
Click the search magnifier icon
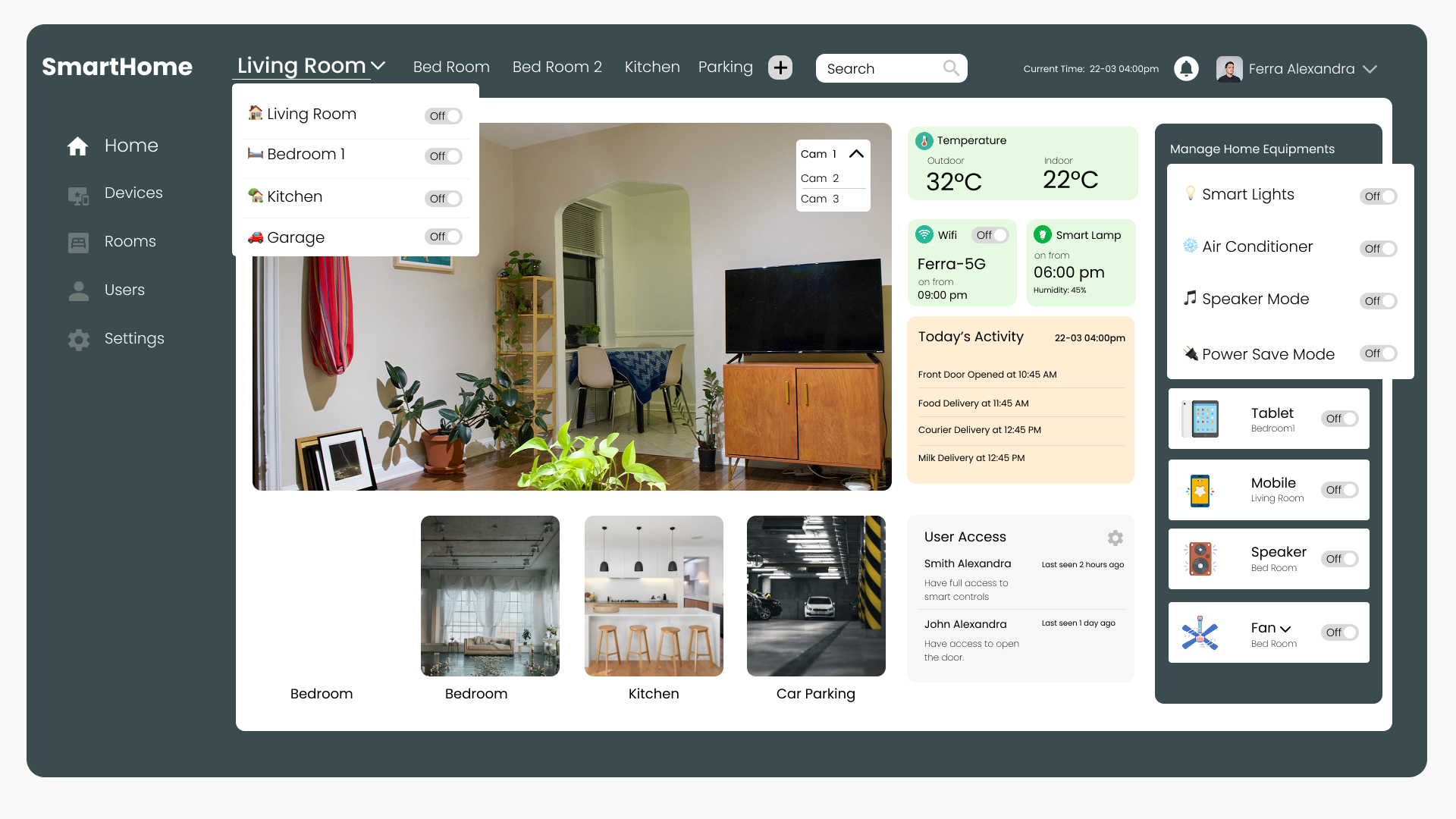coord(951,68)
